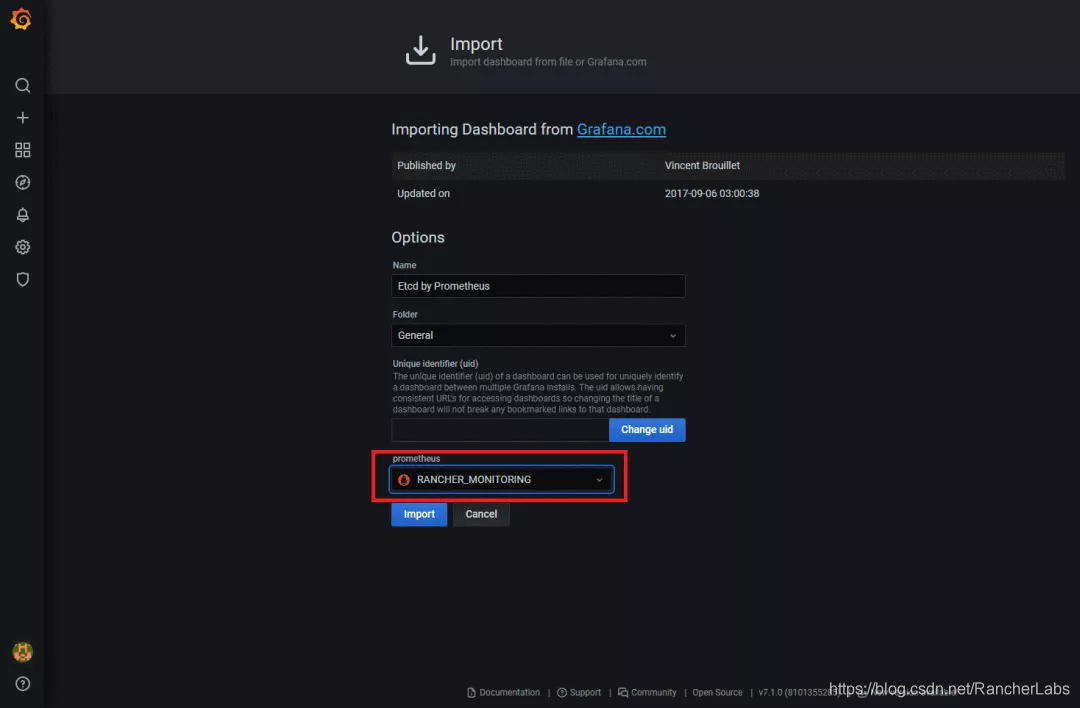Click the Cancel button

481,514
